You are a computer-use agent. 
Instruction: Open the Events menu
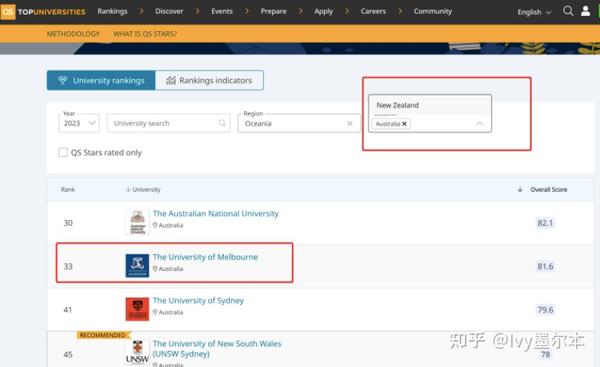(222, 11)
